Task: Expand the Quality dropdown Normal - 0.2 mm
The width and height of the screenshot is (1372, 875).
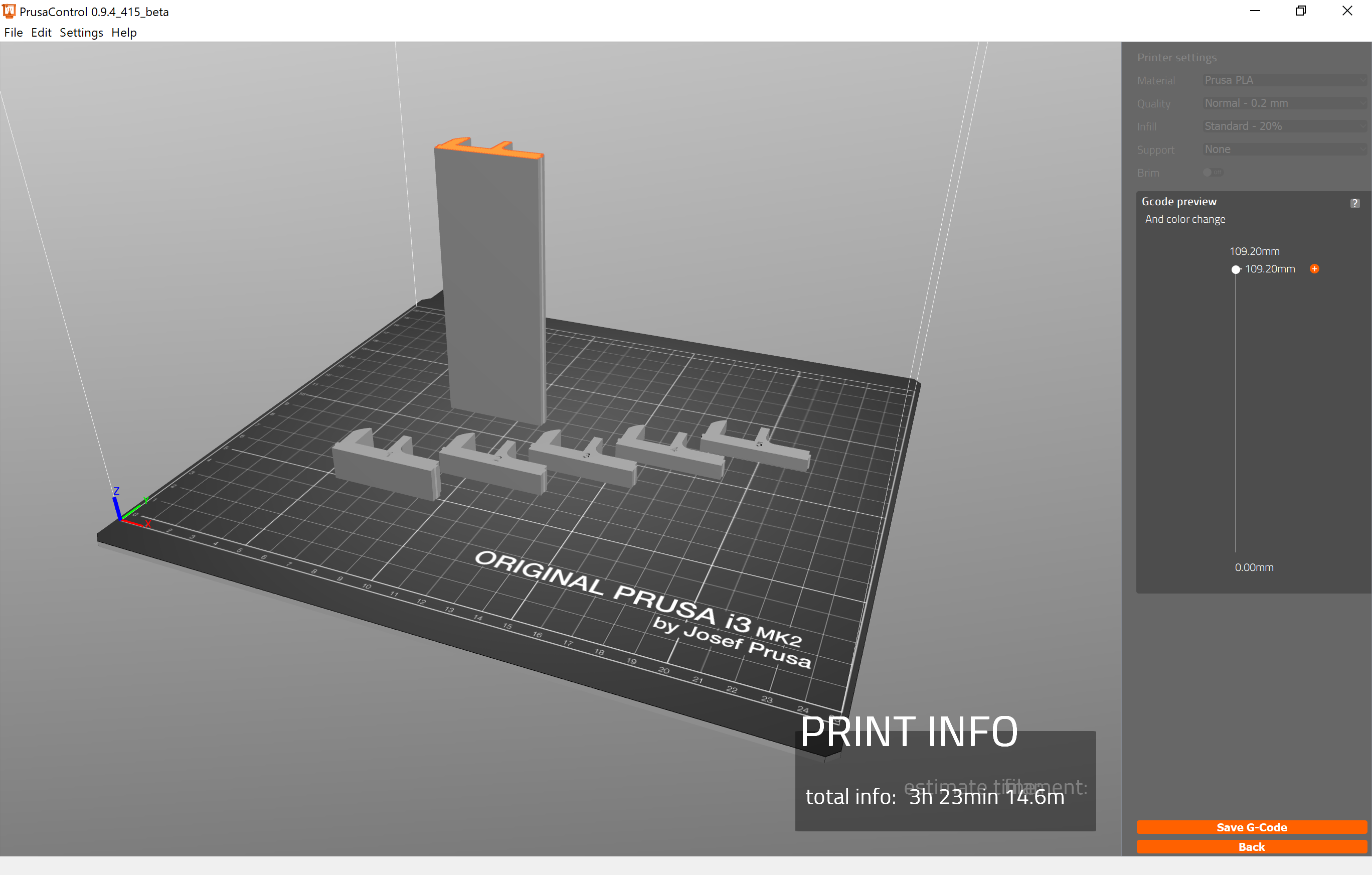Action: coord(1284,103)
